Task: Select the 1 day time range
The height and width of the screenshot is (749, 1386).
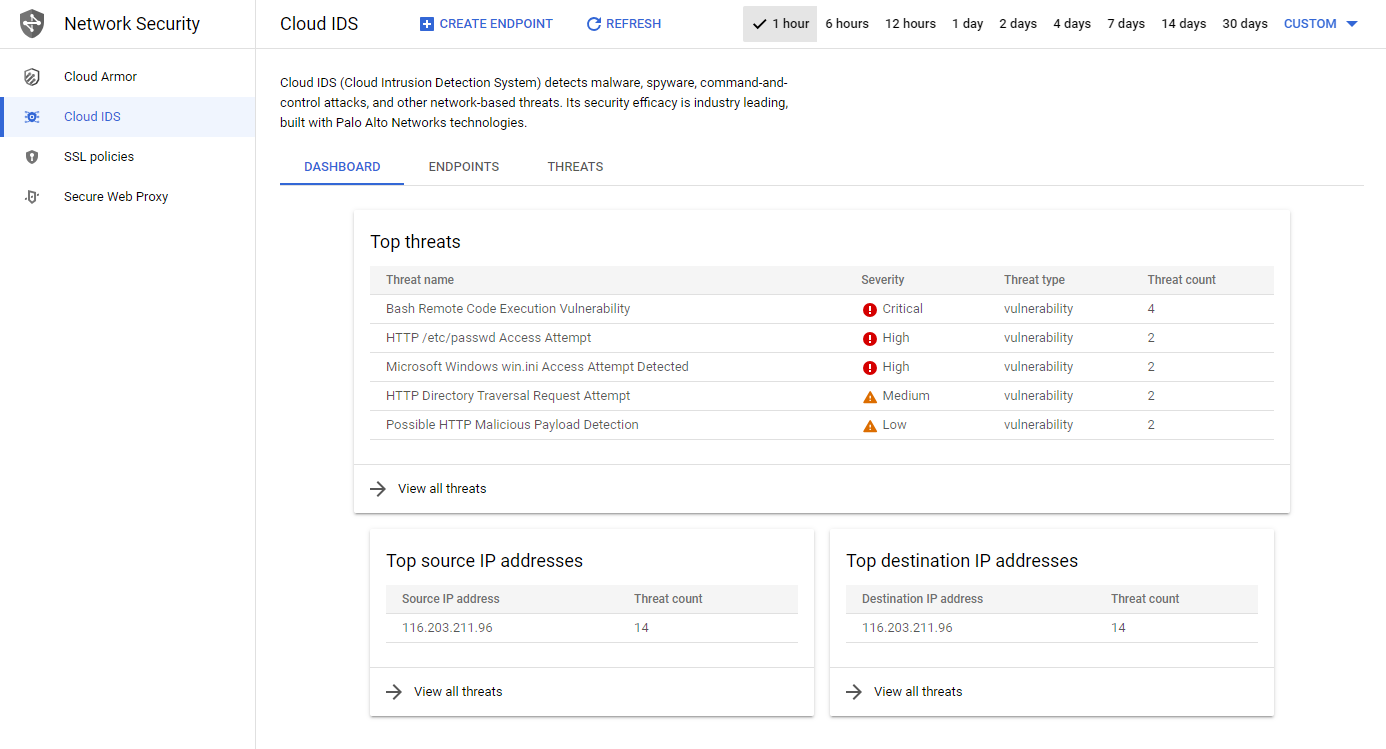Action: pyautogui.click(x=968, y=24)
